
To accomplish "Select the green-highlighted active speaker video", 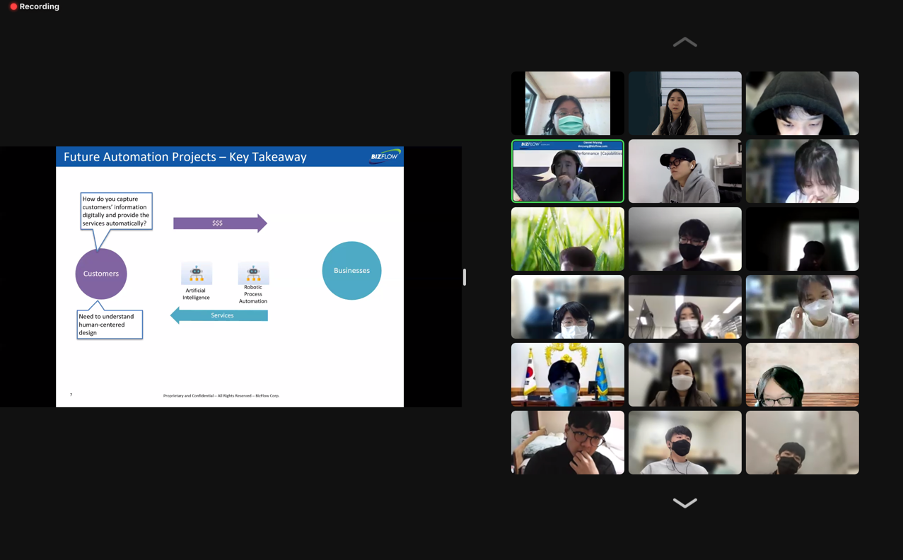I will (567, 171).
